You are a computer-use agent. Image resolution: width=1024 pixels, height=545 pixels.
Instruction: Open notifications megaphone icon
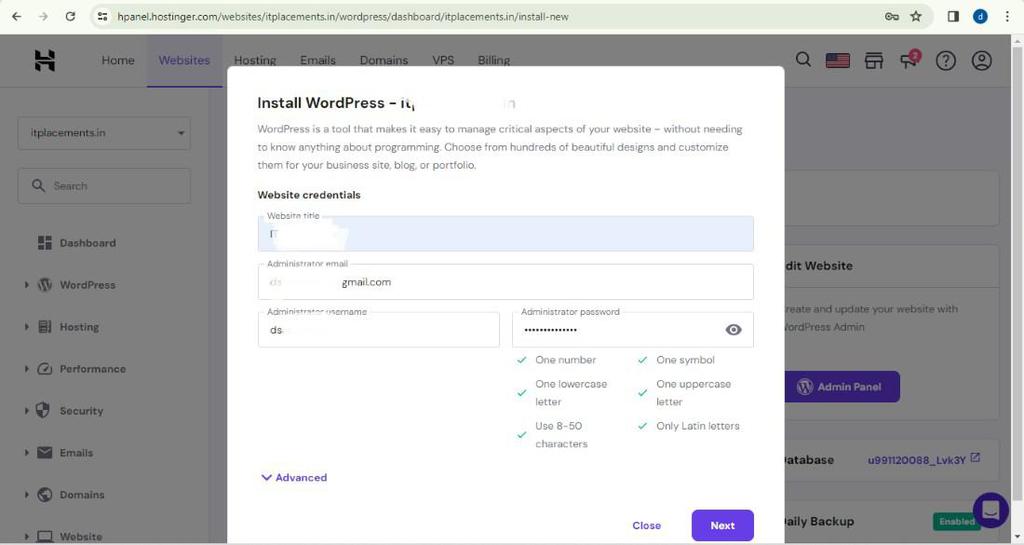coord(909,61)
